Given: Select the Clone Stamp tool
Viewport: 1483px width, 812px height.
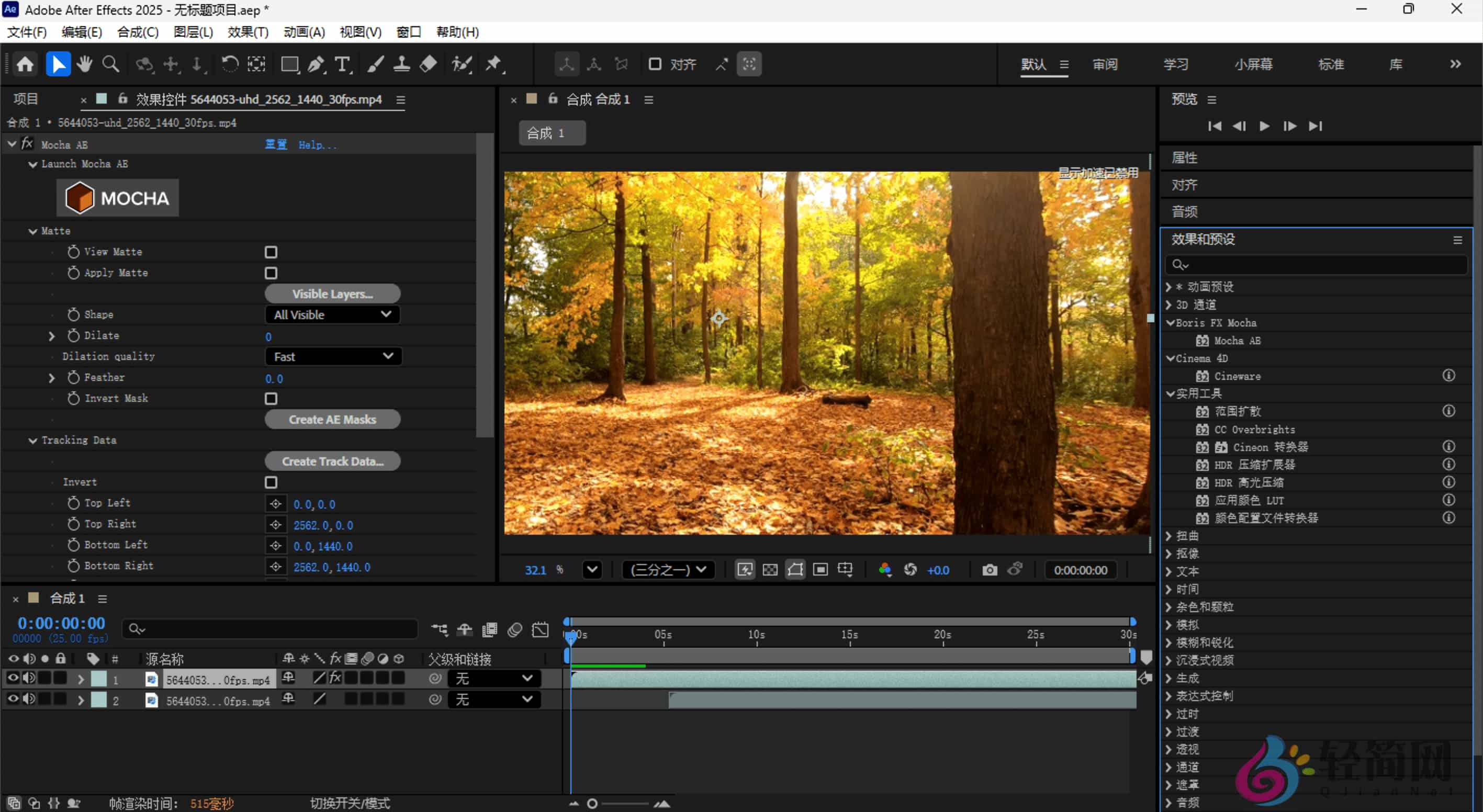Looking at the screenshot, I should tap(401, 64).
